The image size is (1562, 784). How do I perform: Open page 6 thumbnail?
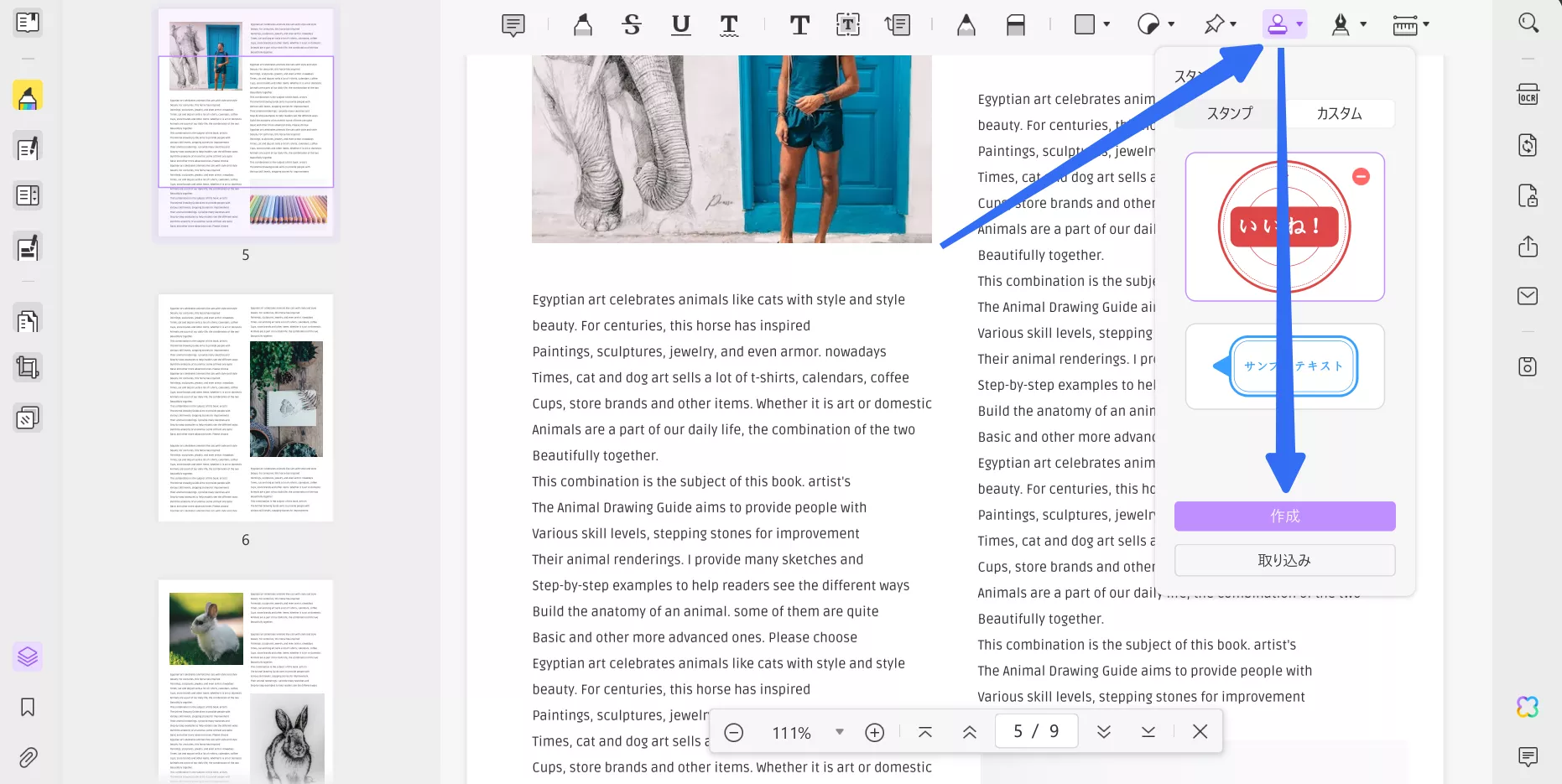click(246, 408)
